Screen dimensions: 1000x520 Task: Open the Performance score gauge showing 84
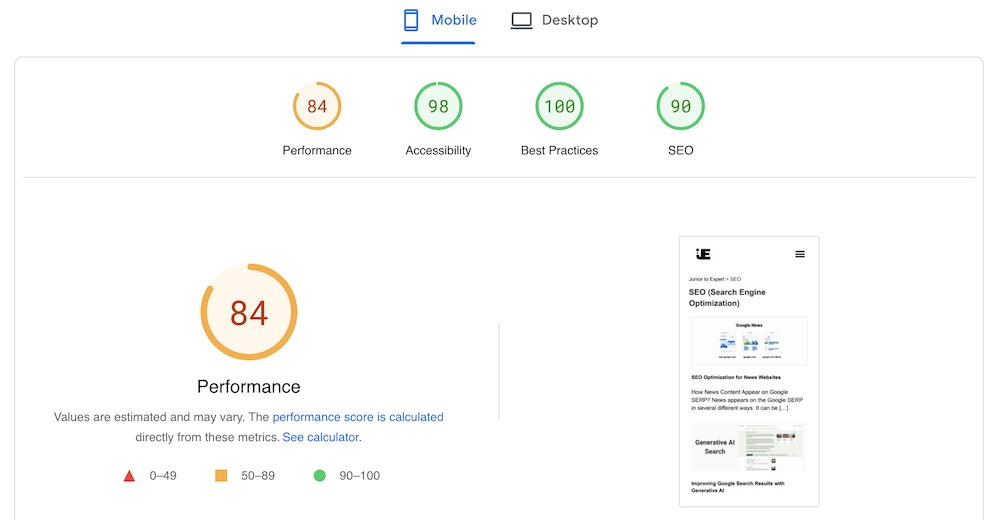click(317, 106)
